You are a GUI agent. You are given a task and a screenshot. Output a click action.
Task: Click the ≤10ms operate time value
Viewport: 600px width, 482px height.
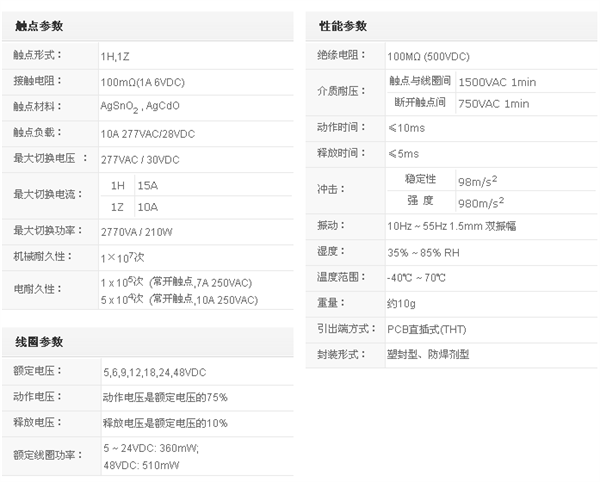(x=408, y=128)
